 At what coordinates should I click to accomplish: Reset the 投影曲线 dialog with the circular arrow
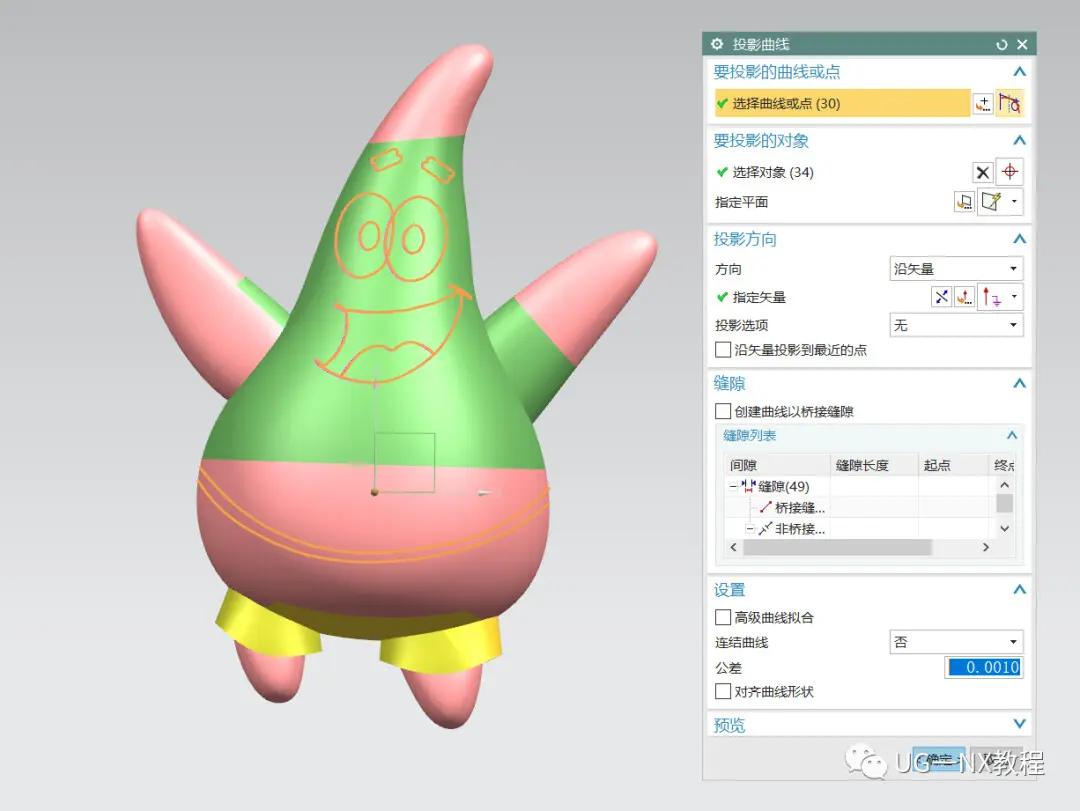(1001, 45)
